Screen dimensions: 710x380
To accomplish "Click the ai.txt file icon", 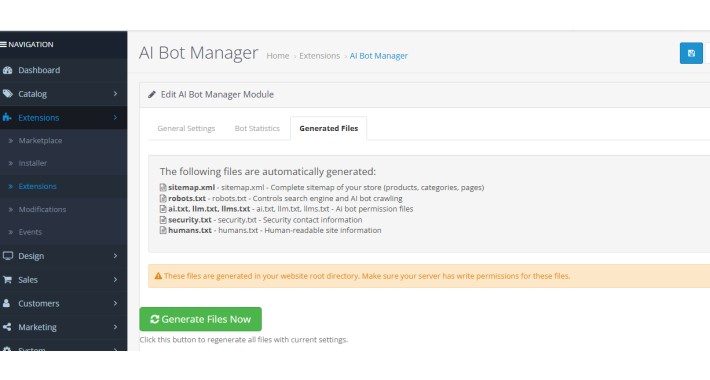I will [163, 209].
